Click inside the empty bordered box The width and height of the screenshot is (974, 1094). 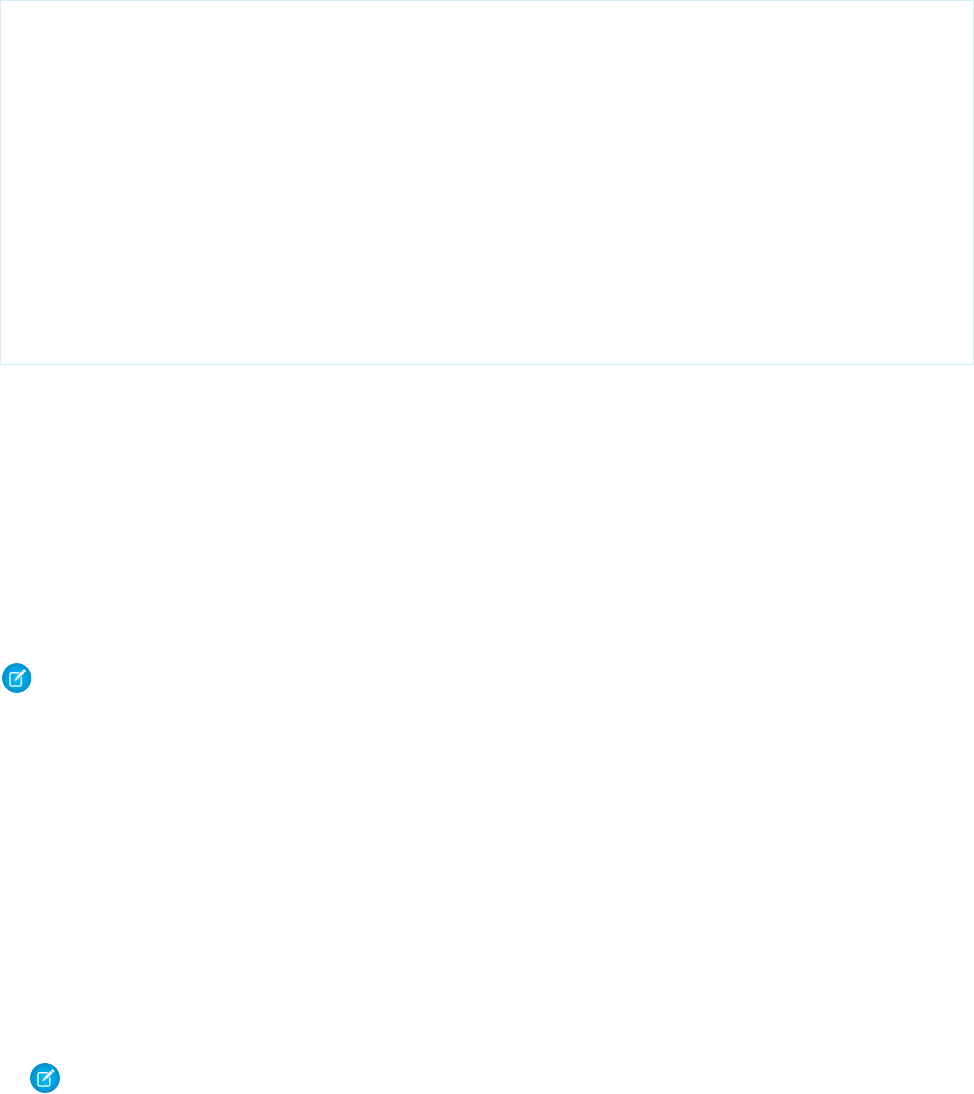(x=487, y=182)
